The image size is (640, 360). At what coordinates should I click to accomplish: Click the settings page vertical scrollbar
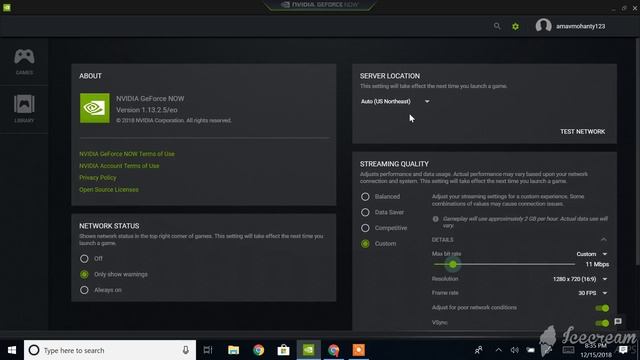[x=638, y=151]
